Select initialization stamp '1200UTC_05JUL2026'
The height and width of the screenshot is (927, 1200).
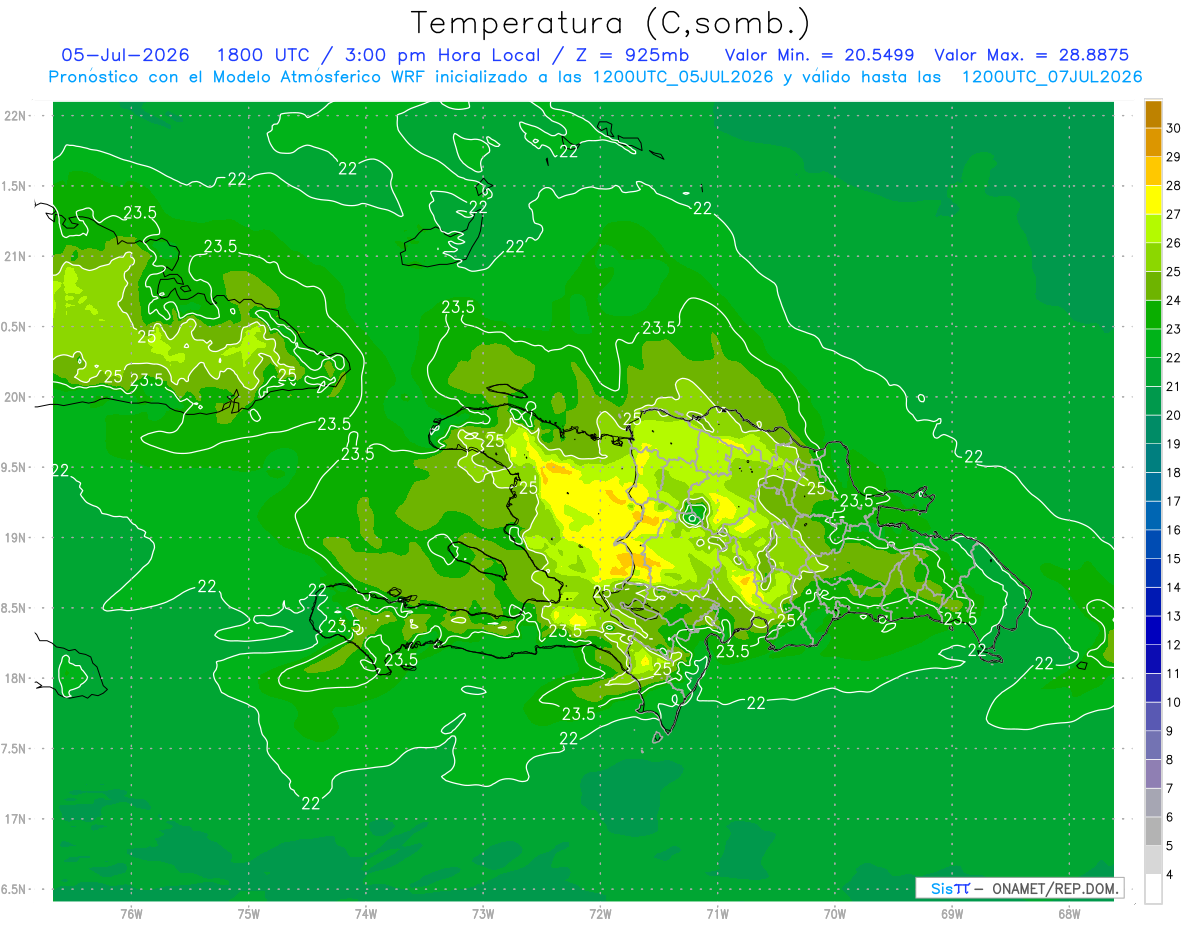pyautogui.click(x=683, y=77)
